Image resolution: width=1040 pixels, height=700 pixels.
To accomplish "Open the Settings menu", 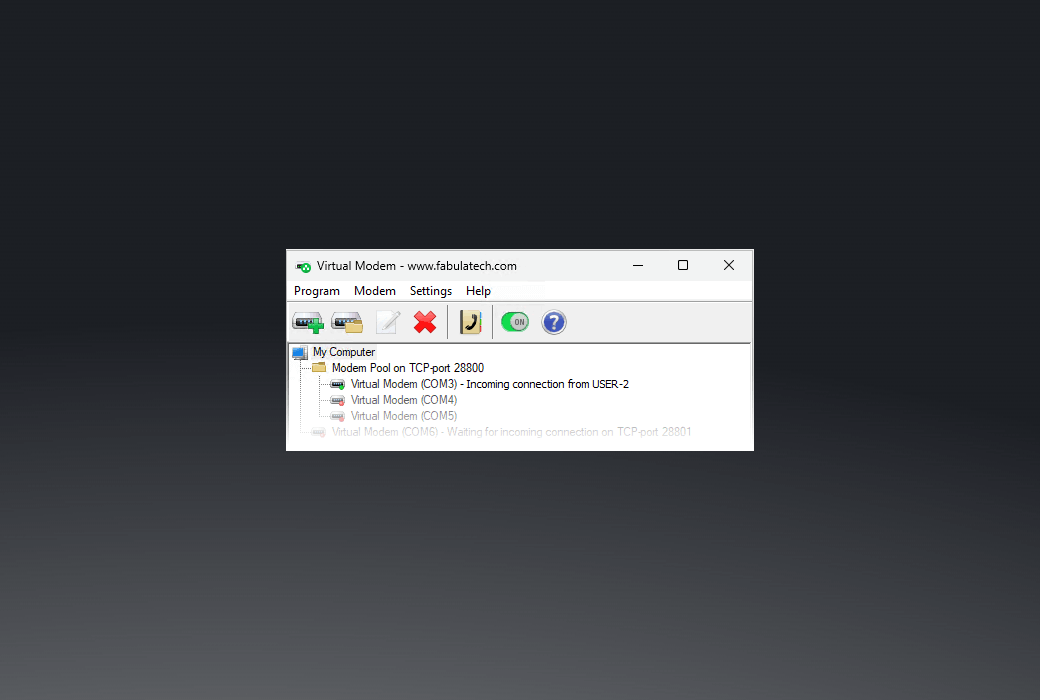I will [x=430, y=291].
